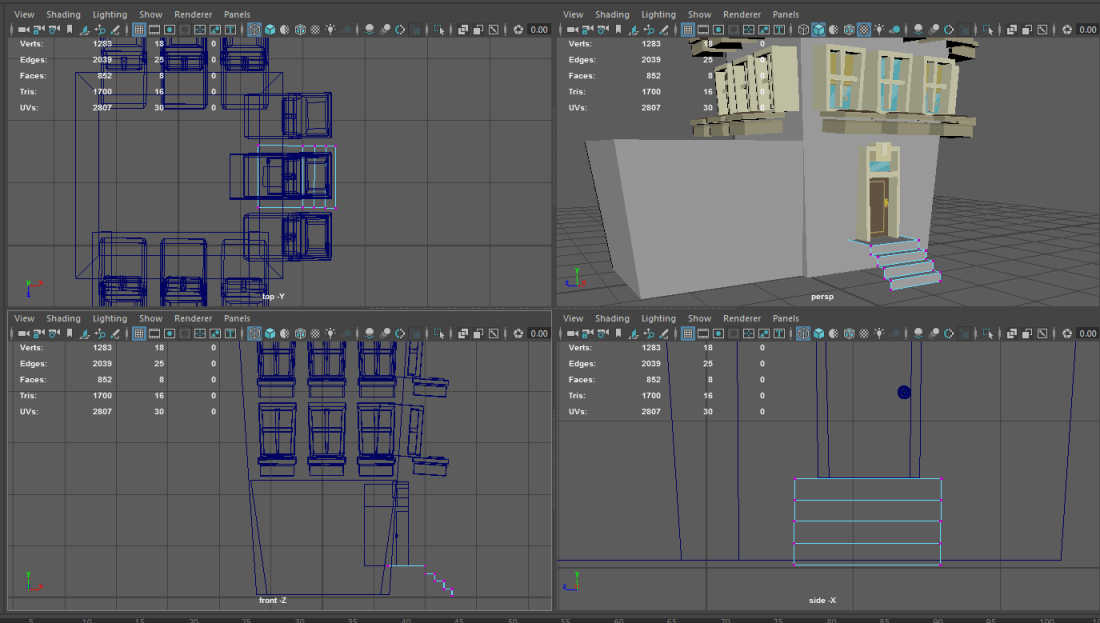
Task: Toggle the grid display in persp view
Action: point(685,29)
